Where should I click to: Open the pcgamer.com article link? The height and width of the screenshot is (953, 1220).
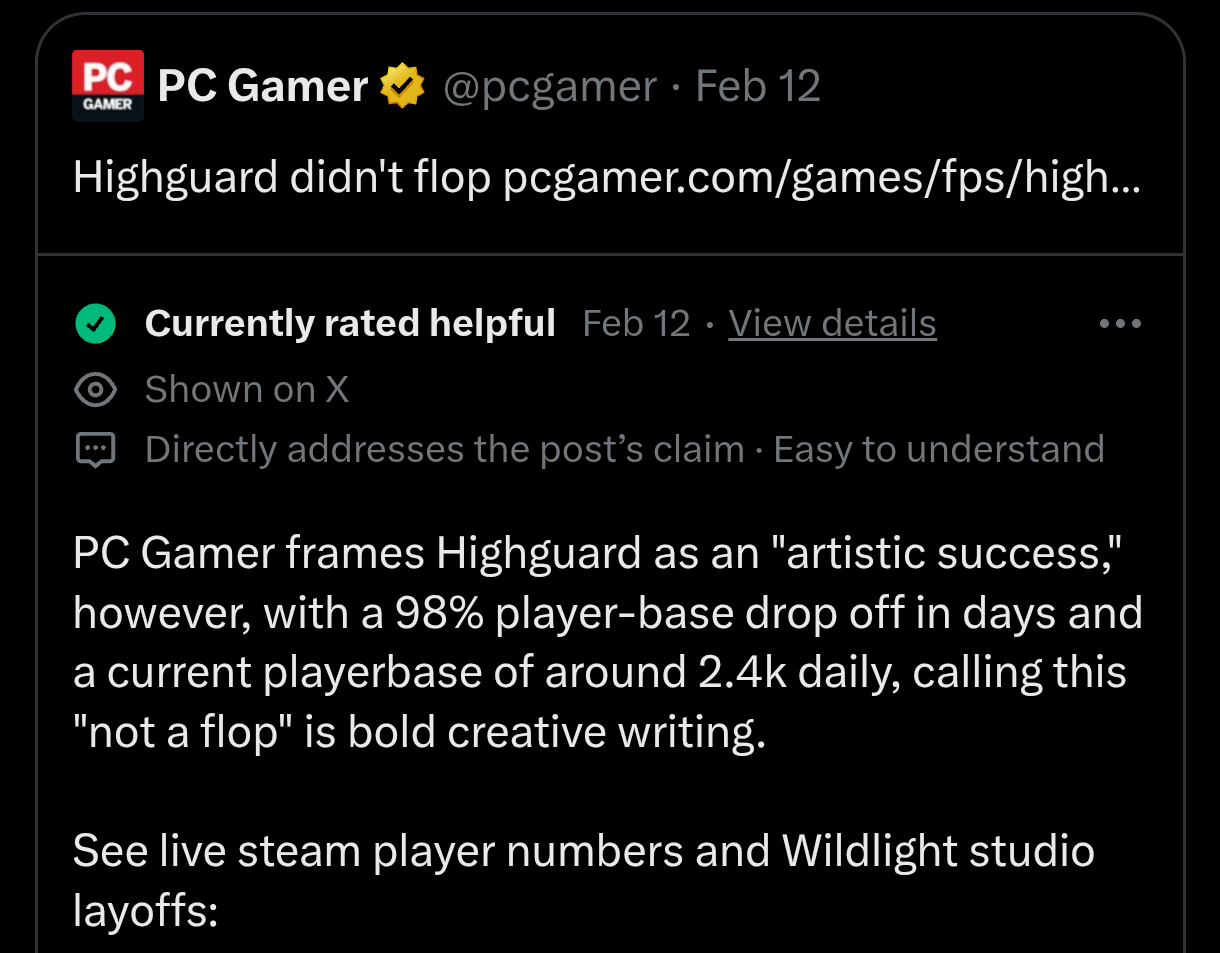820,178
